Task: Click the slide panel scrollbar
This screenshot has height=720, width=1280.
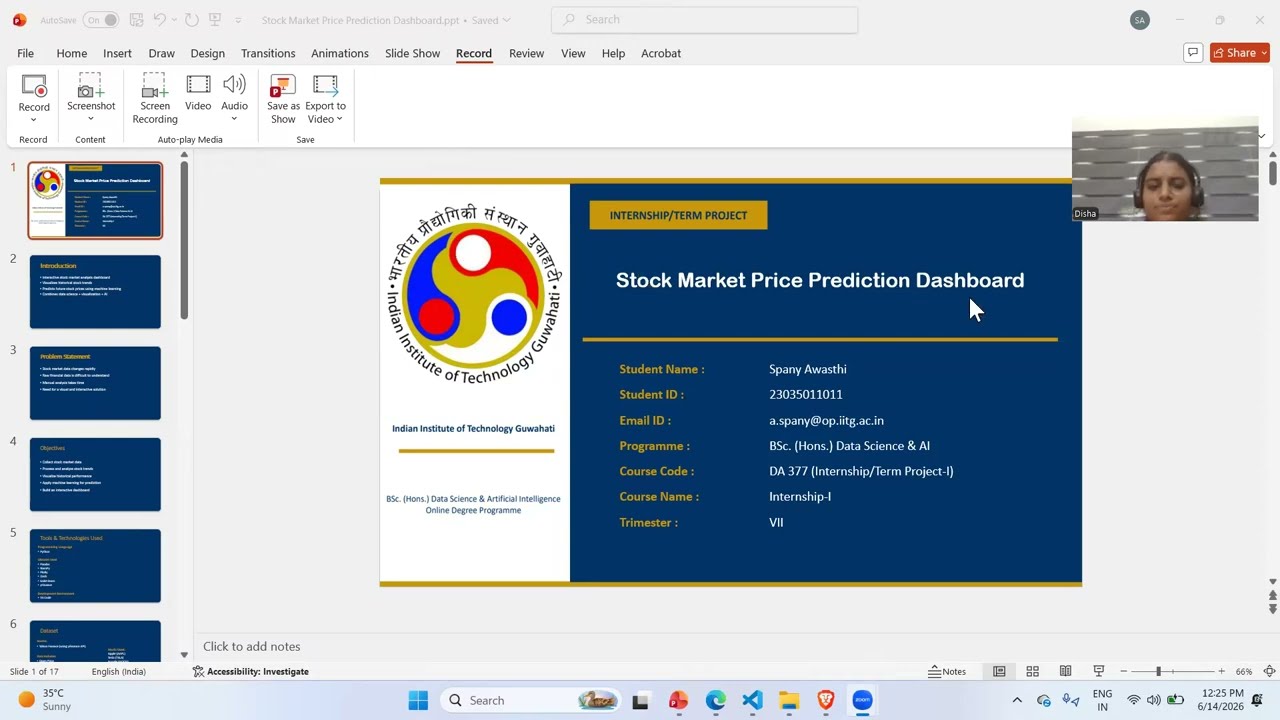Action: pos(184,240)
